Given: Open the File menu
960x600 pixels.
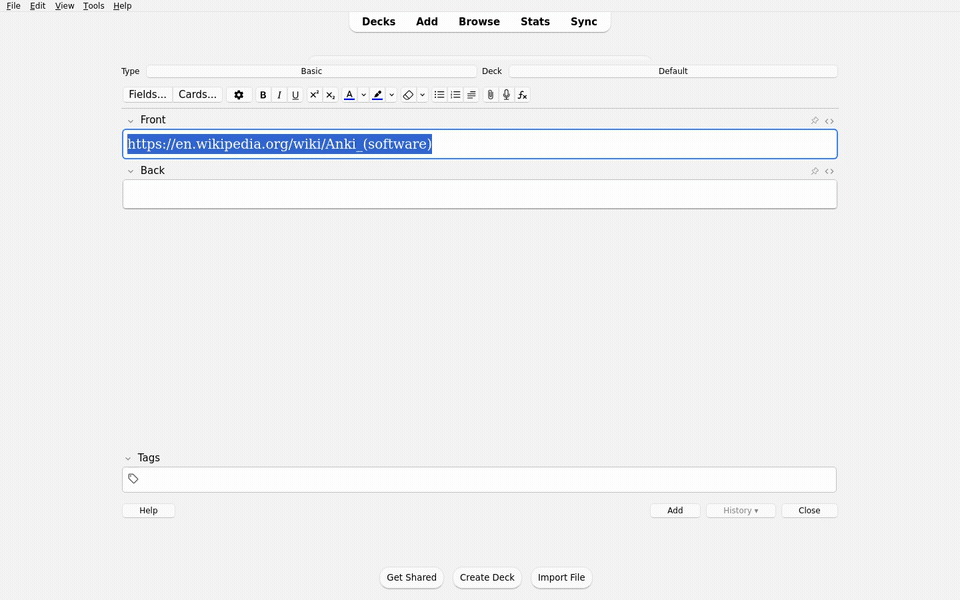Looking at the screenshot, I should 13,6.
